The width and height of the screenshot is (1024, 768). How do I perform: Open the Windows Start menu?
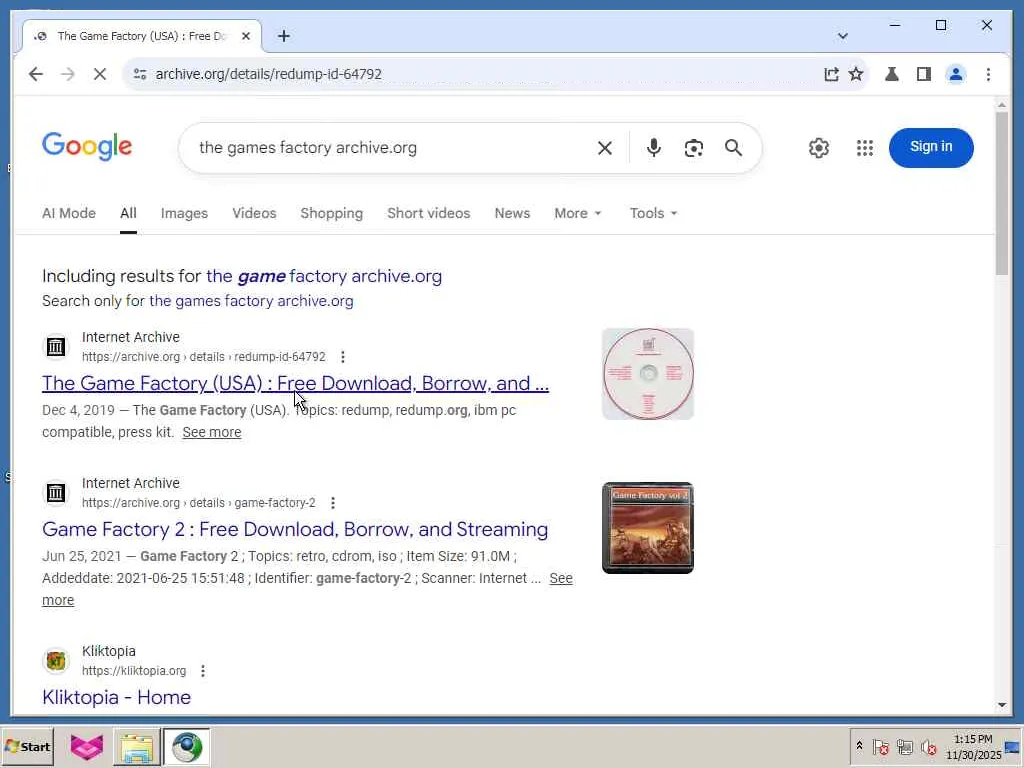point(27,747)
